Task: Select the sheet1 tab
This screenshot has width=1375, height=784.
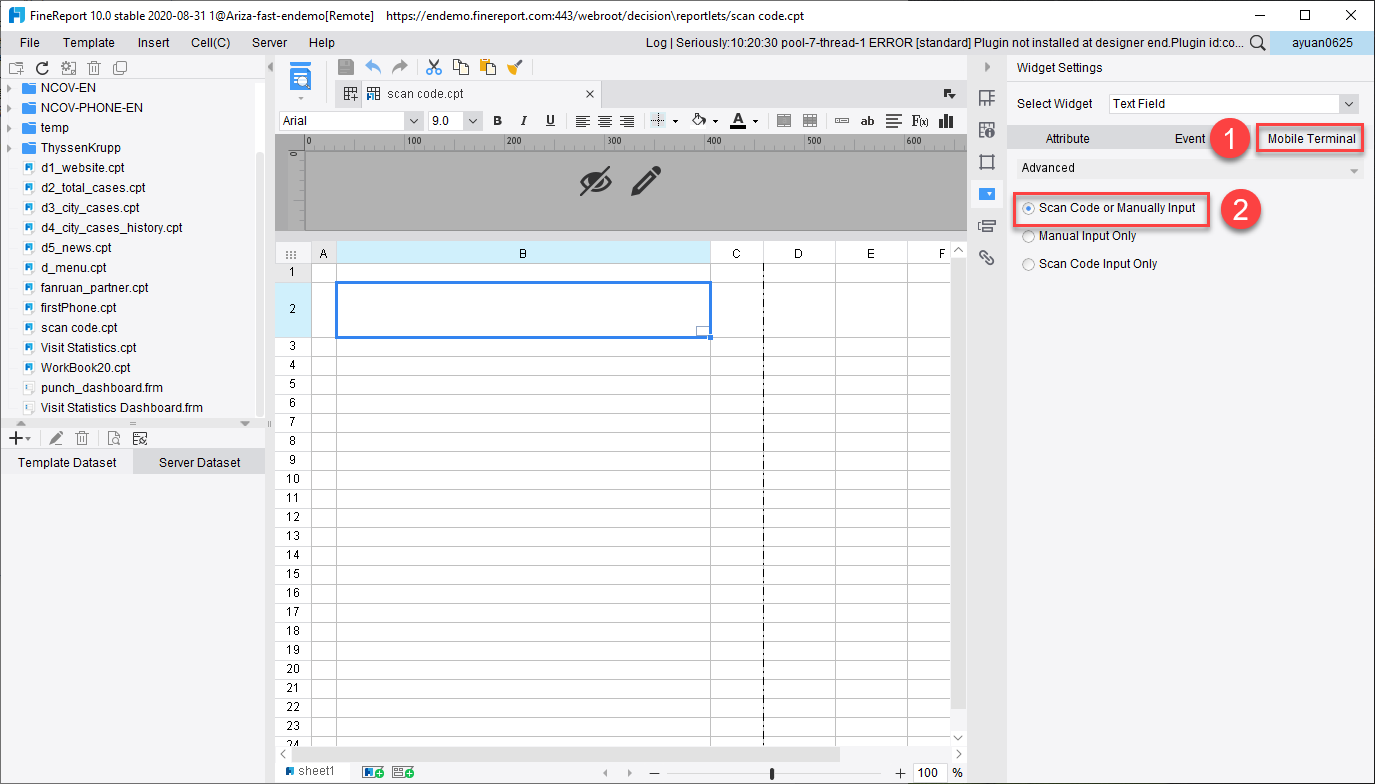Action: pyautogui.click(x=310, y=772)
